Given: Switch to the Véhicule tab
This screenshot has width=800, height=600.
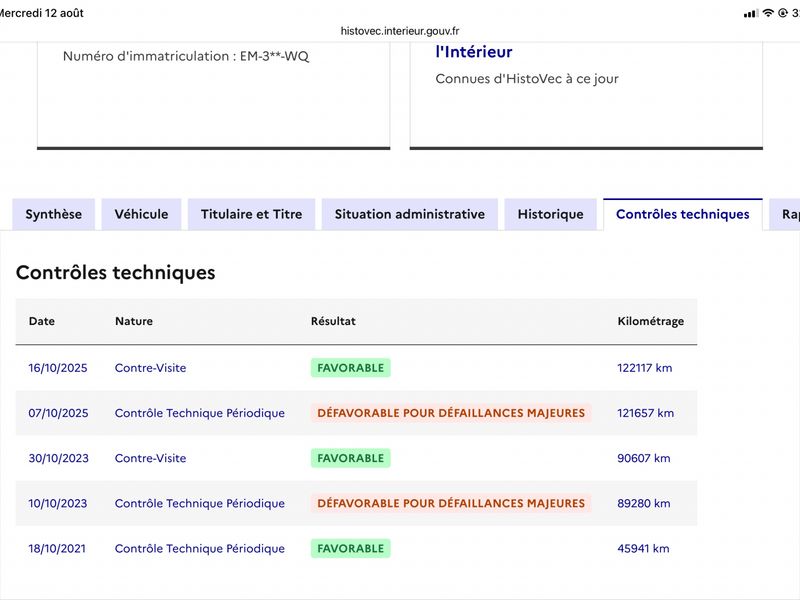Looking at the screenshot, I should click(x=141, y=214).
